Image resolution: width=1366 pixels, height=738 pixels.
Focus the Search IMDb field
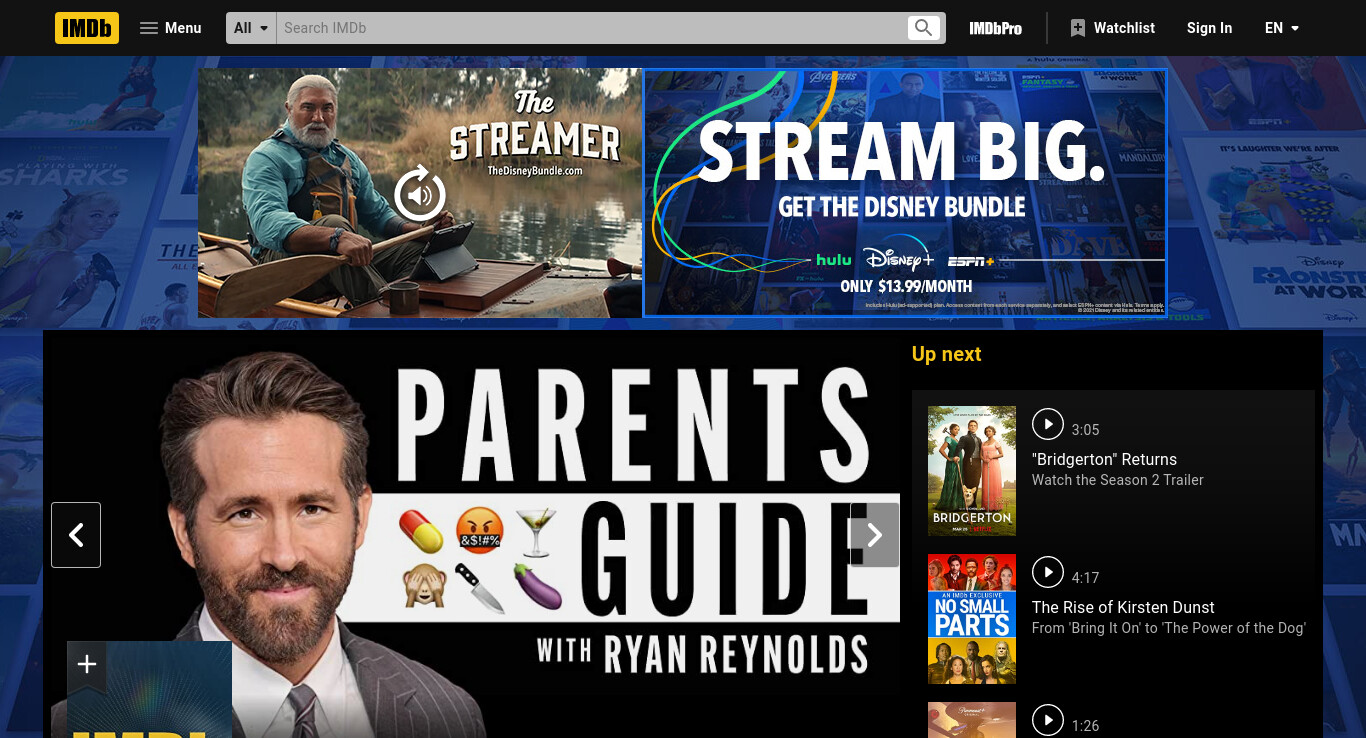click(x=590, y=28)
